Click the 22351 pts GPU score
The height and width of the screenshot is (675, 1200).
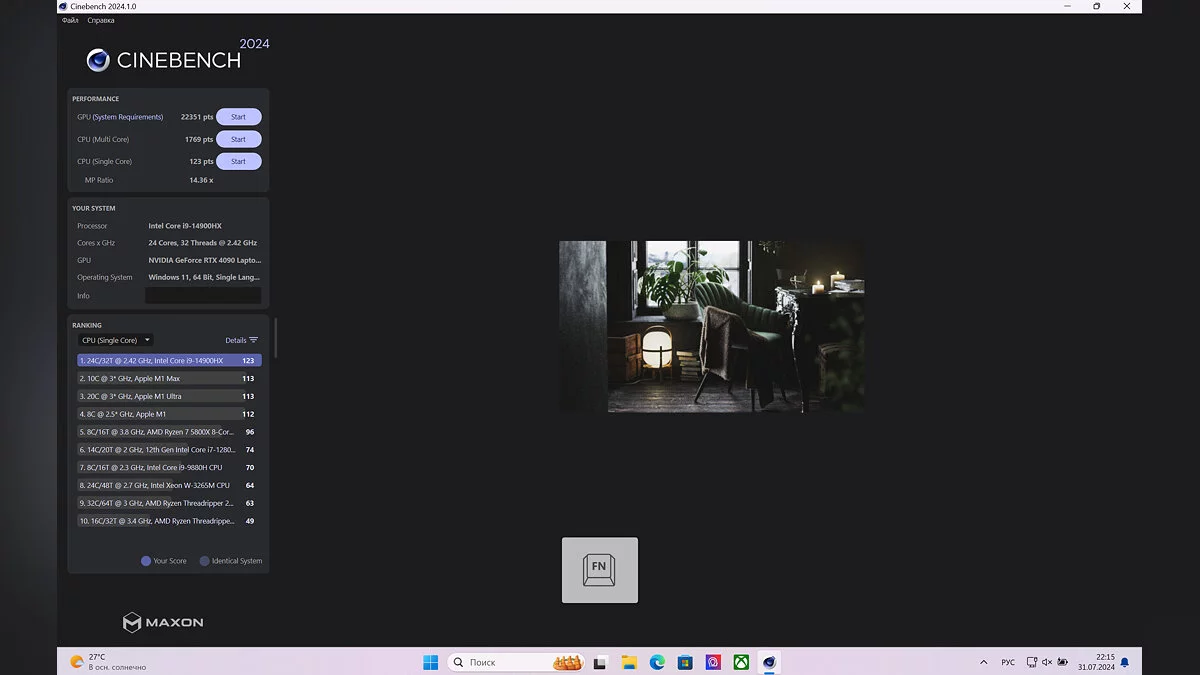[197, 117]
